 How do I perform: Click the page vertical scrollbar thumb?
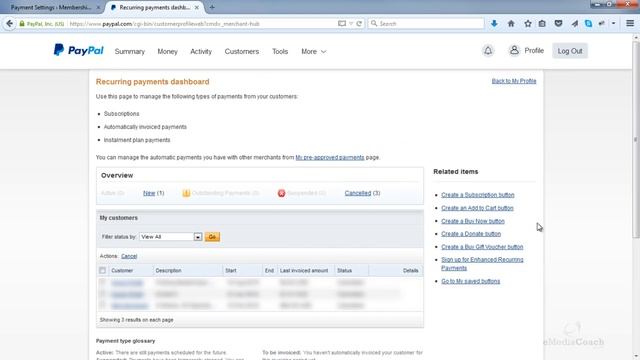(636, 139)
